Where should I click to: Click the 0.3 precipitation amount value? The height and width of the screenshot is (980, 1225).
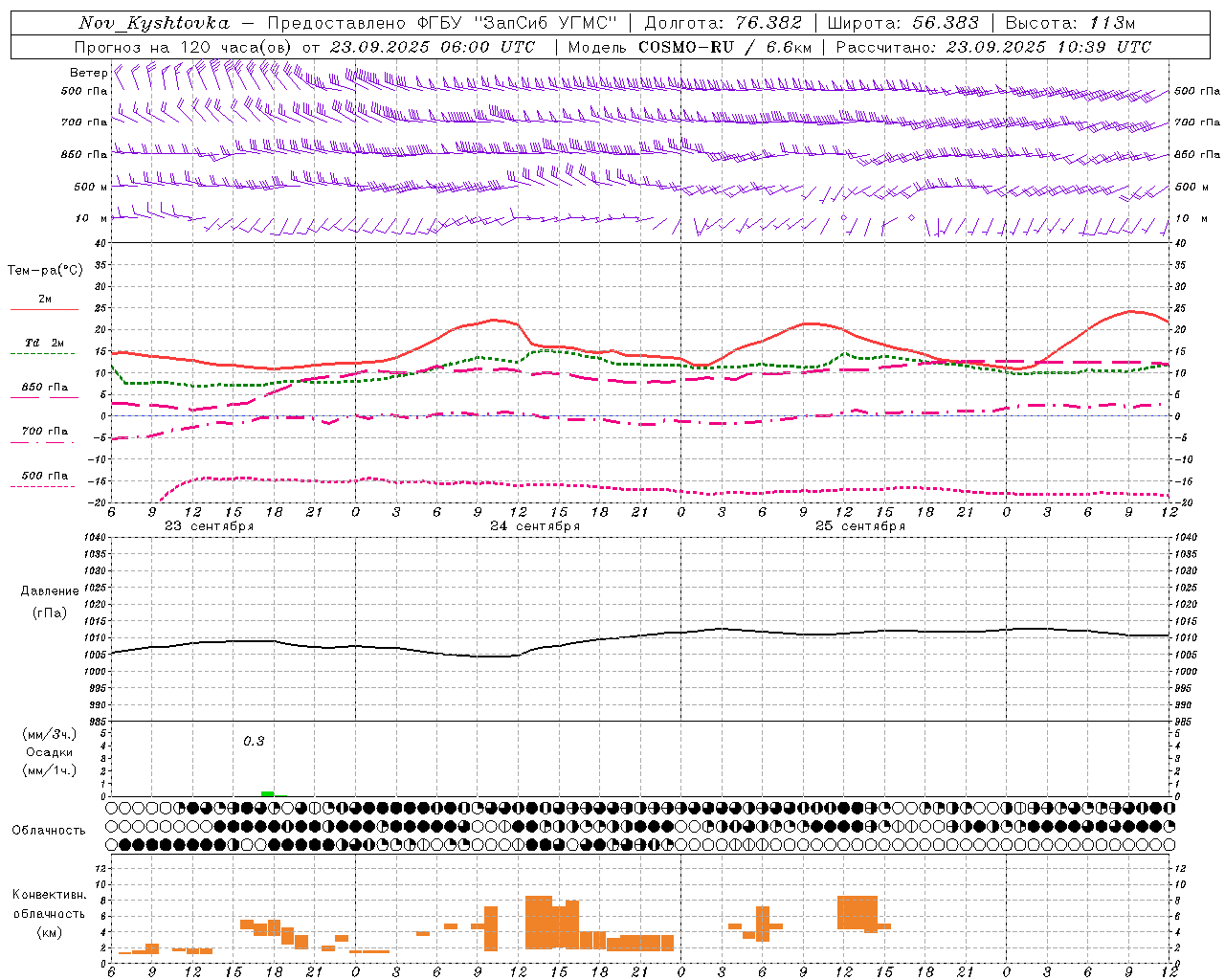(254, 742)
